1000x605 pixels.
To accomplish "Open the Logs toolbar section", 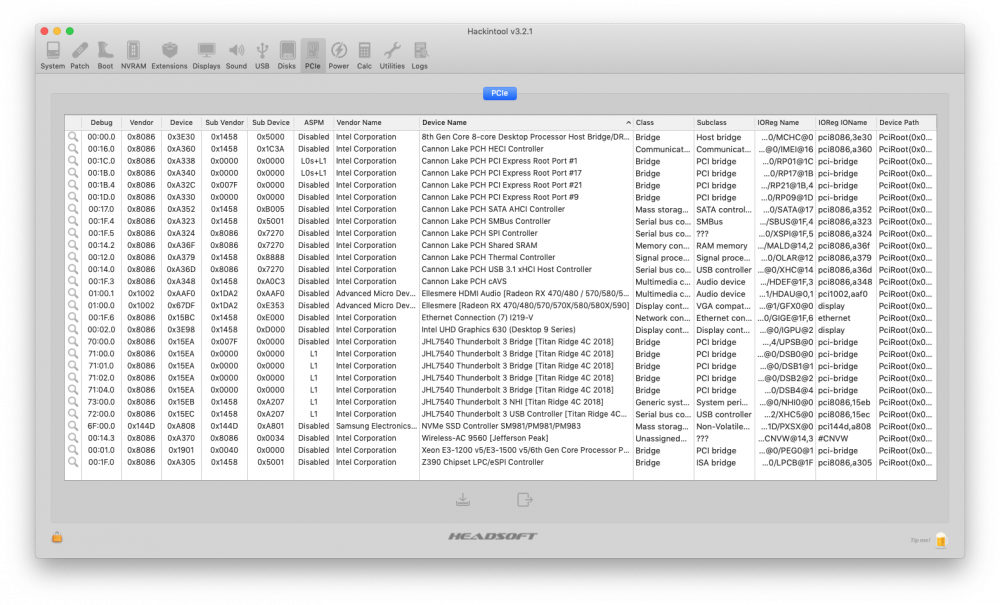I will 420,55.
